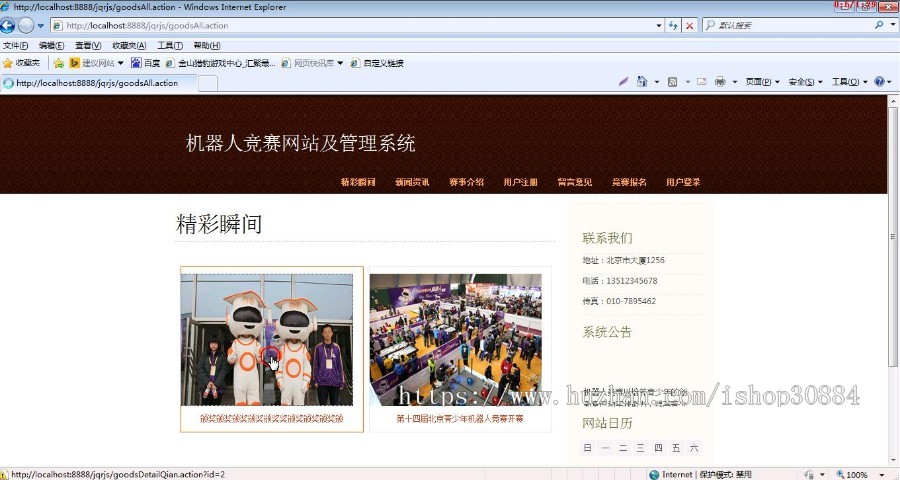
Task: Open the 留言意见 navigation link
Action: click(x=575, y=182)
